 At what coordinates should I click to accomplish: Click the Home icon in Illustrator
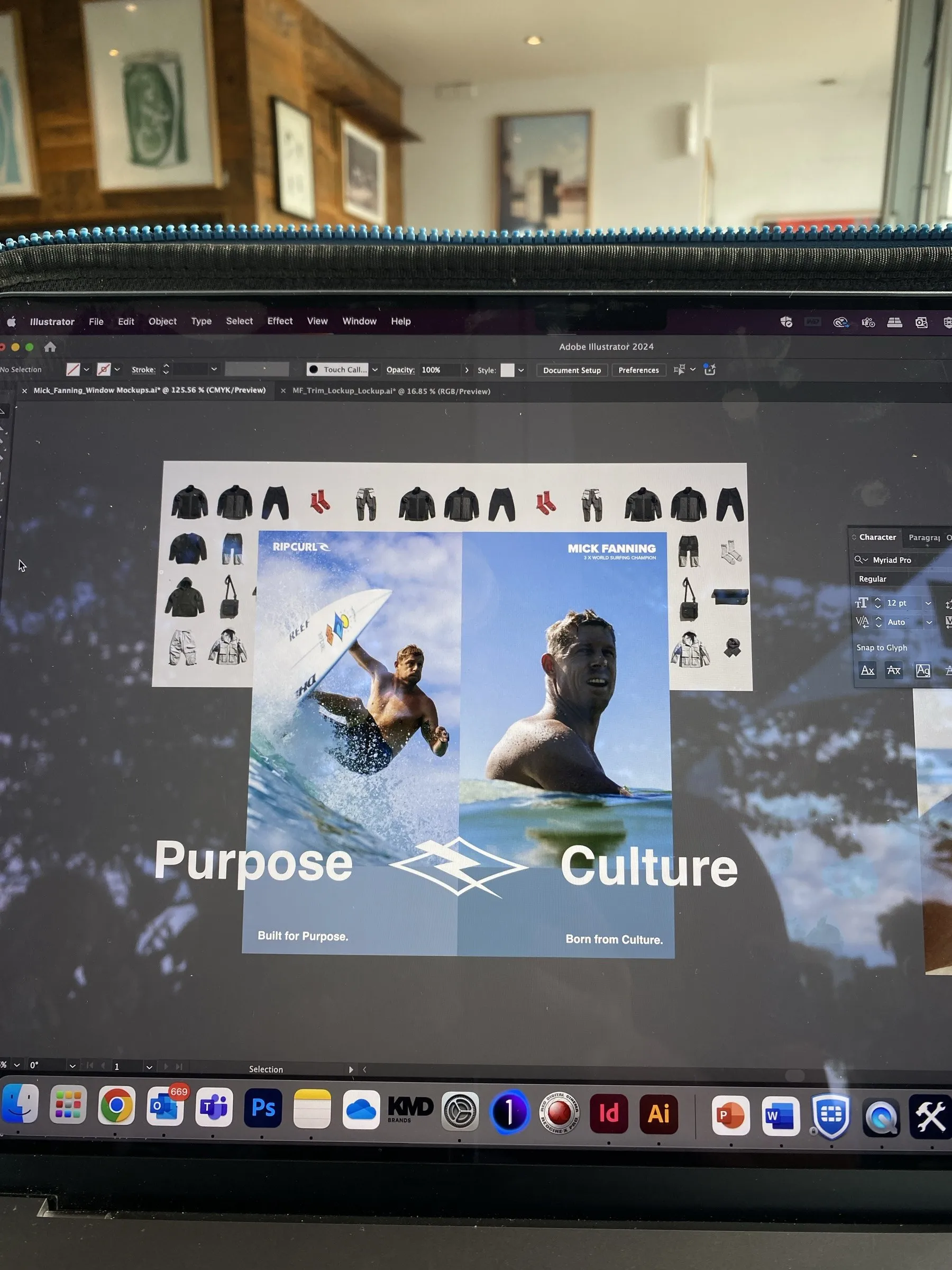(x=50, y=347)
